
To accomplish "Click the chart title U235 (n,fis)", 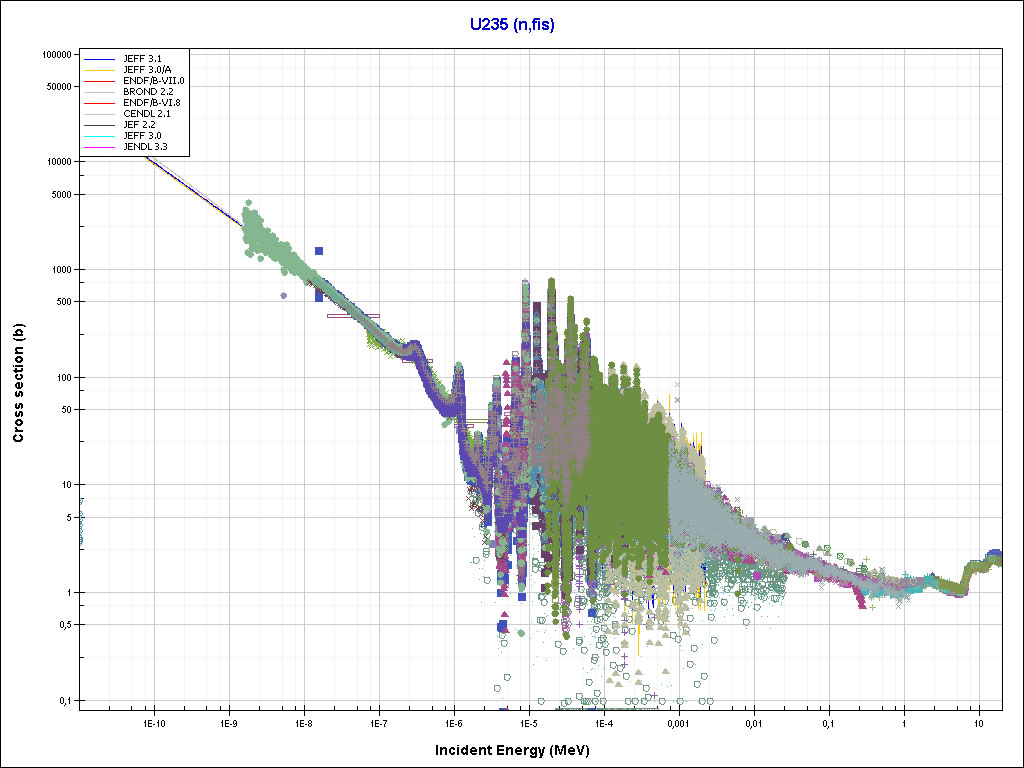I will [x=512, y=25].
